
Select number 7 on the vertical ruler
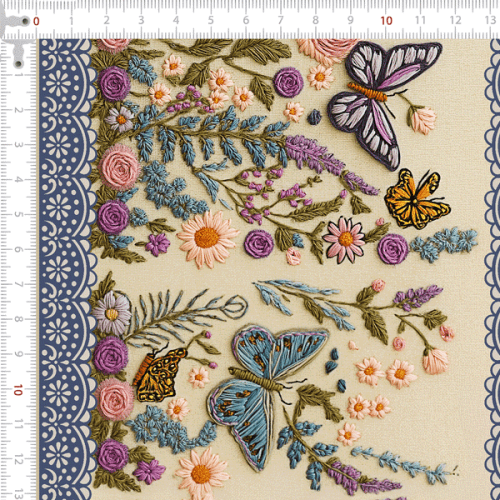18,284
